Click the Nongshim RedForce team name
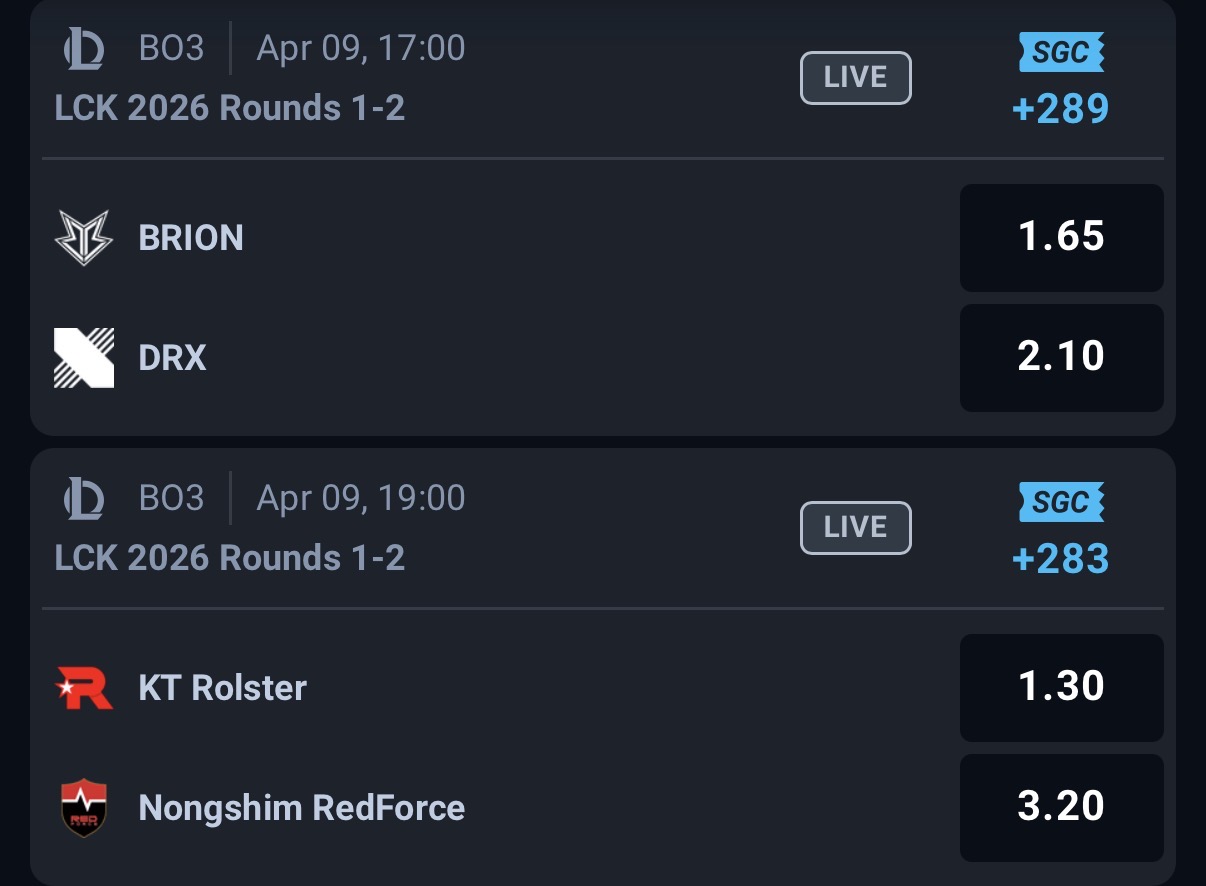 [x=302, y=808]
